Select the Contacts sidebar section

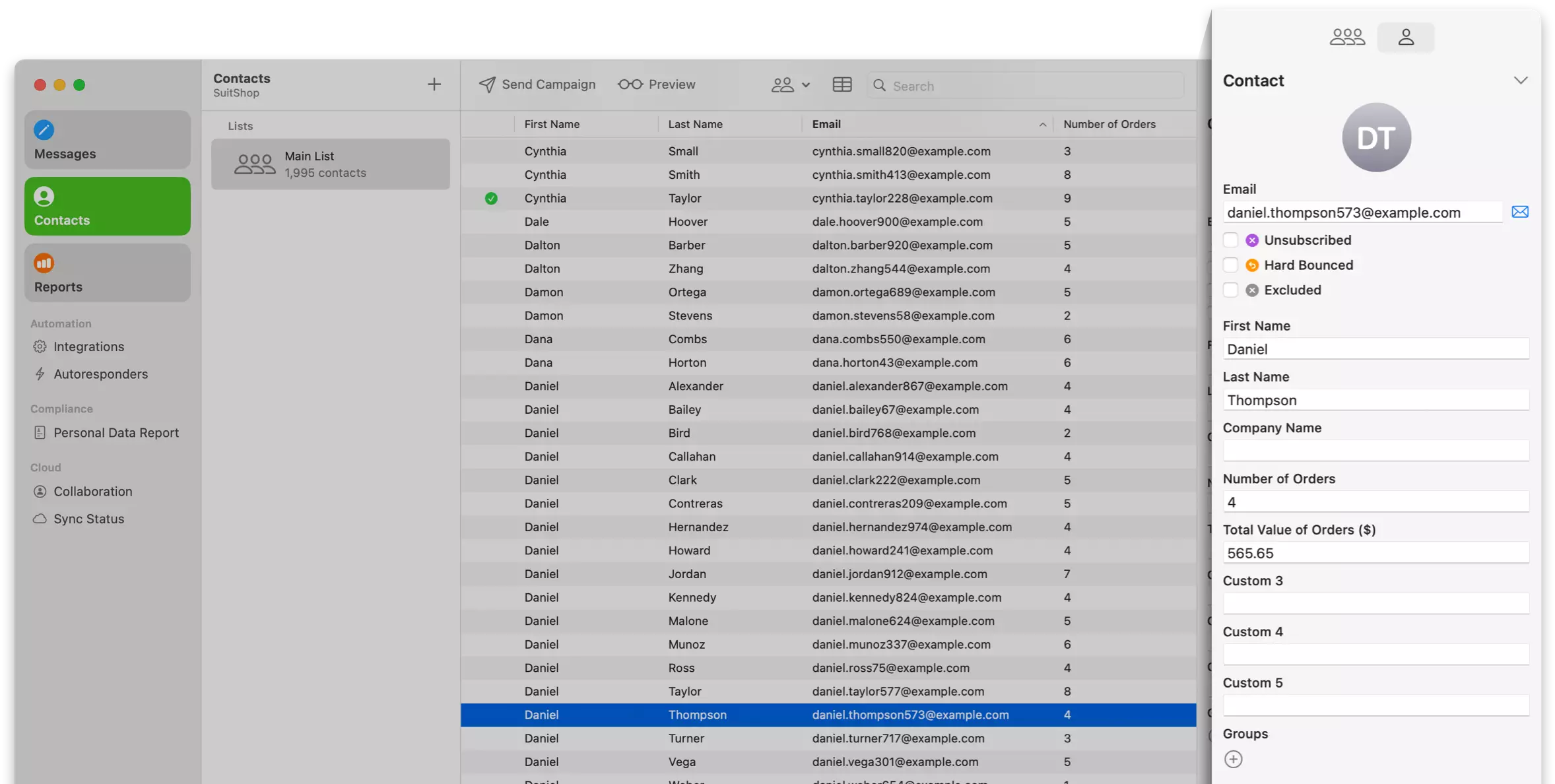pyautogui.click(x=108, y=207)
